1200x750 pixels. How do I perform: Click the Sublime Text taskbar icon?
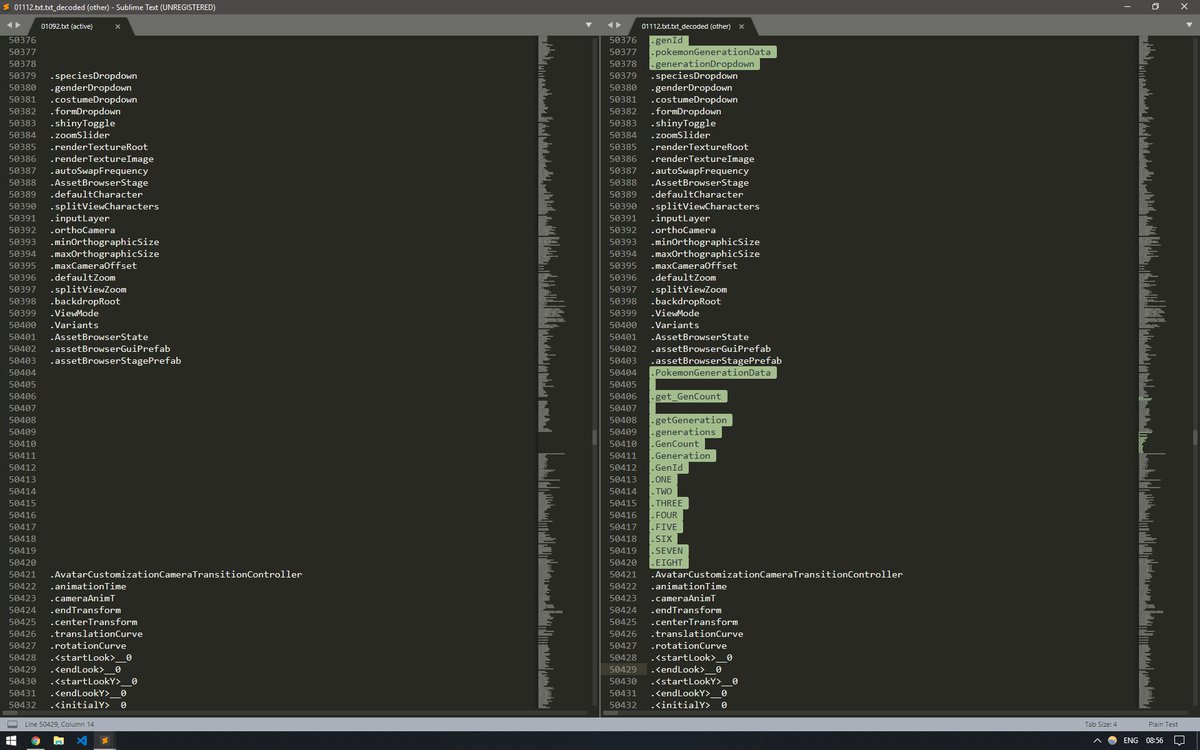(106, 740)
